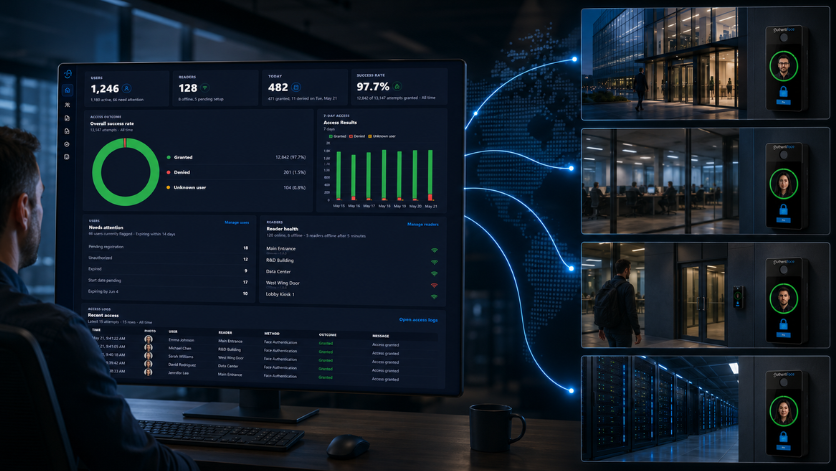Screen dimensions: 836x471
Task: Click the Lobby Kiosk 1 wifi status icon
Action: 435,296
